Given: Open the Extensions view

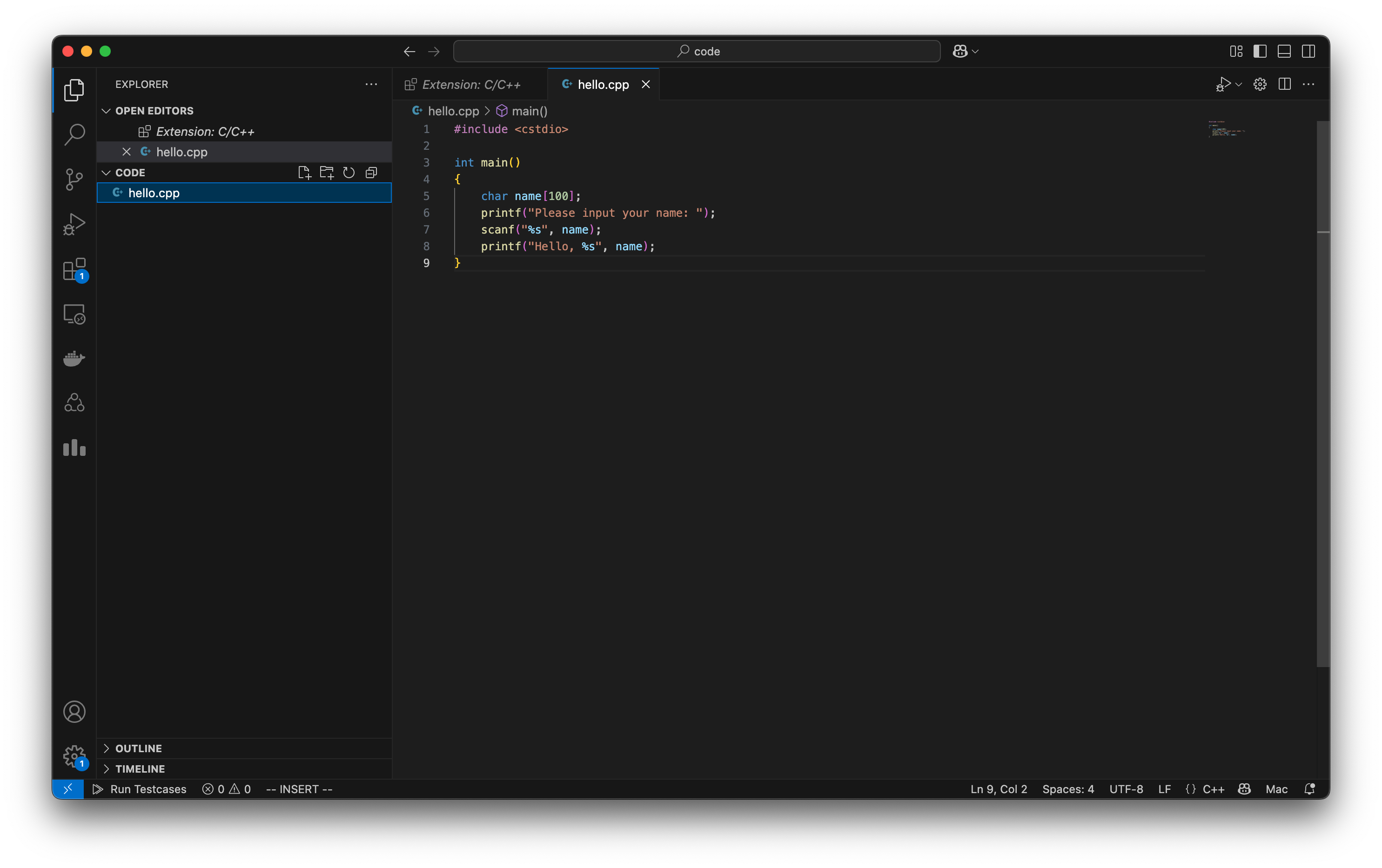Looking at the screenshot, I should [74, 270].
